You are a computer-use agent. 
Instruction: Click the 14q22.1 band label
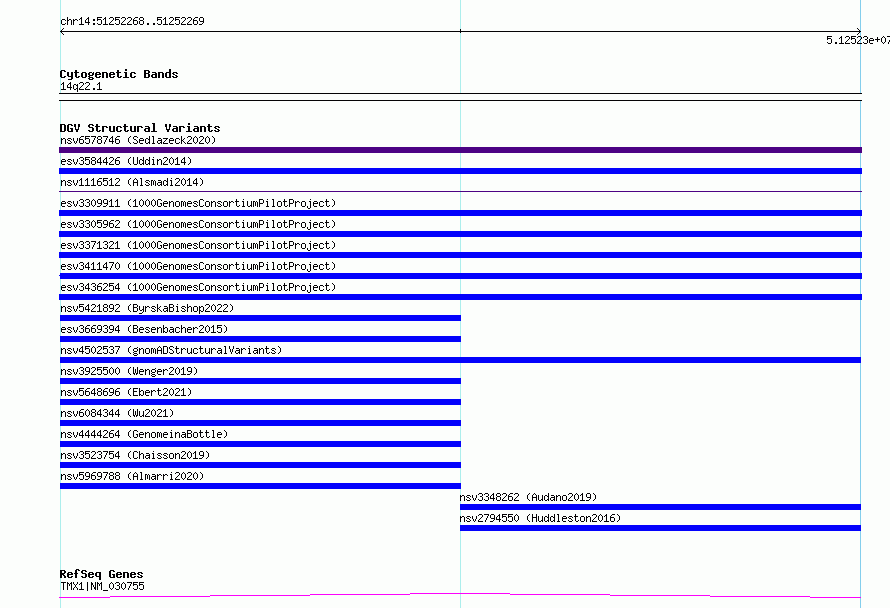coord(81,86)
